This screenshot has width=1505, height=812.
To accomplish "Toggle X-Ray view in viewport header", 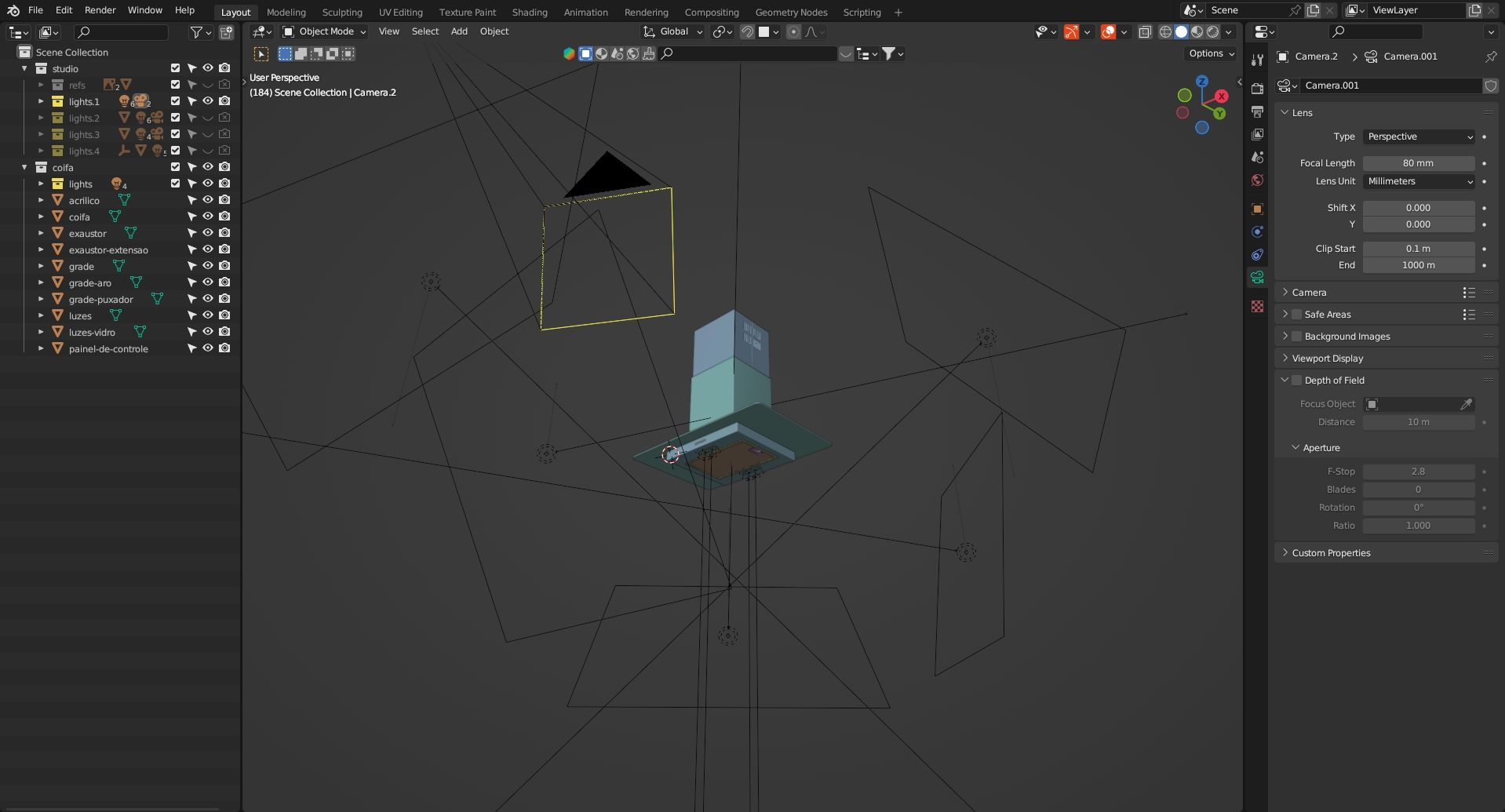I will click(x=1145, y=32).
